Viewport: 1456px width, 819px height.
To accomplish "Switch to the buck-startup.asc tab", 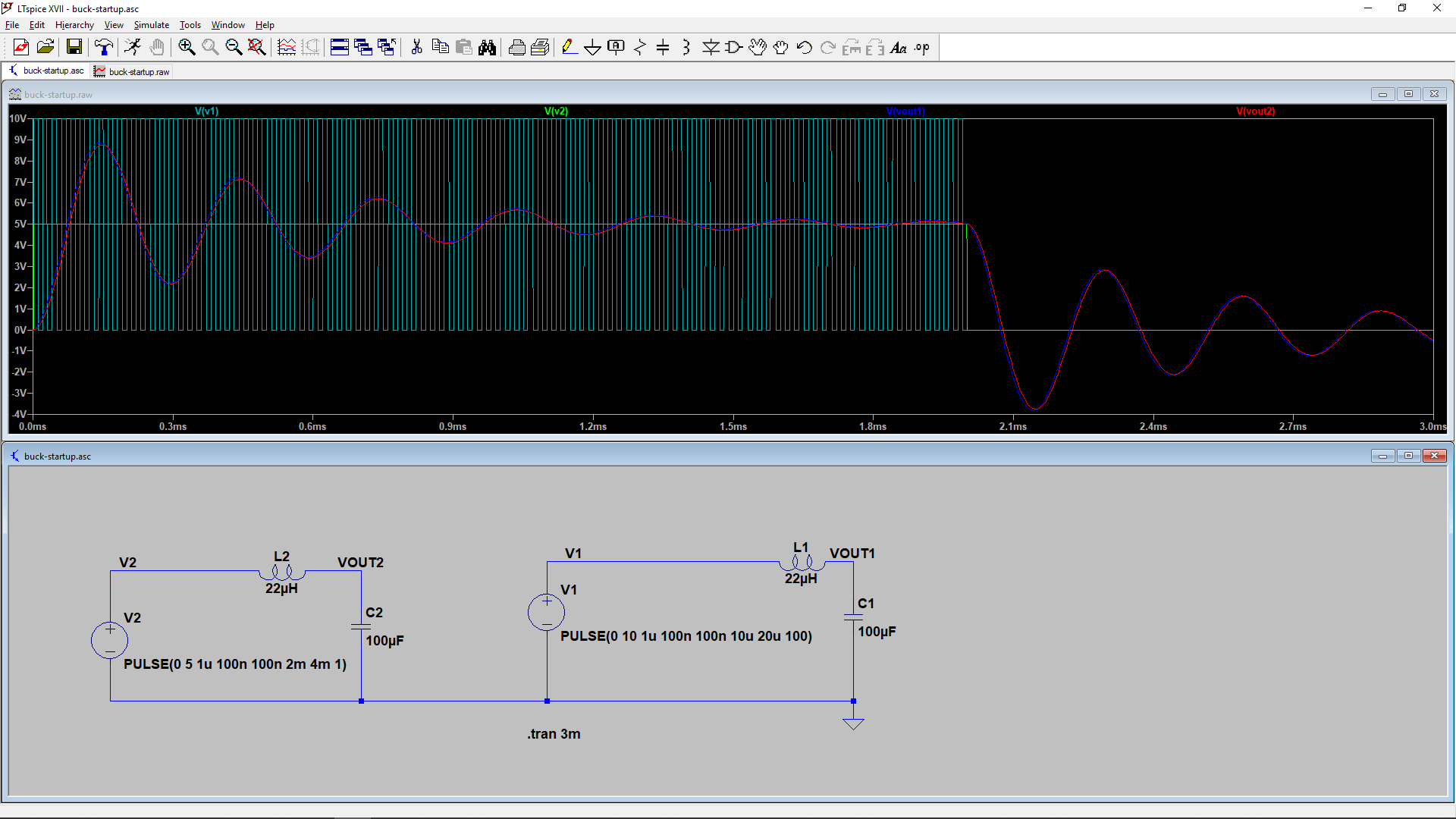I will 52,71.
